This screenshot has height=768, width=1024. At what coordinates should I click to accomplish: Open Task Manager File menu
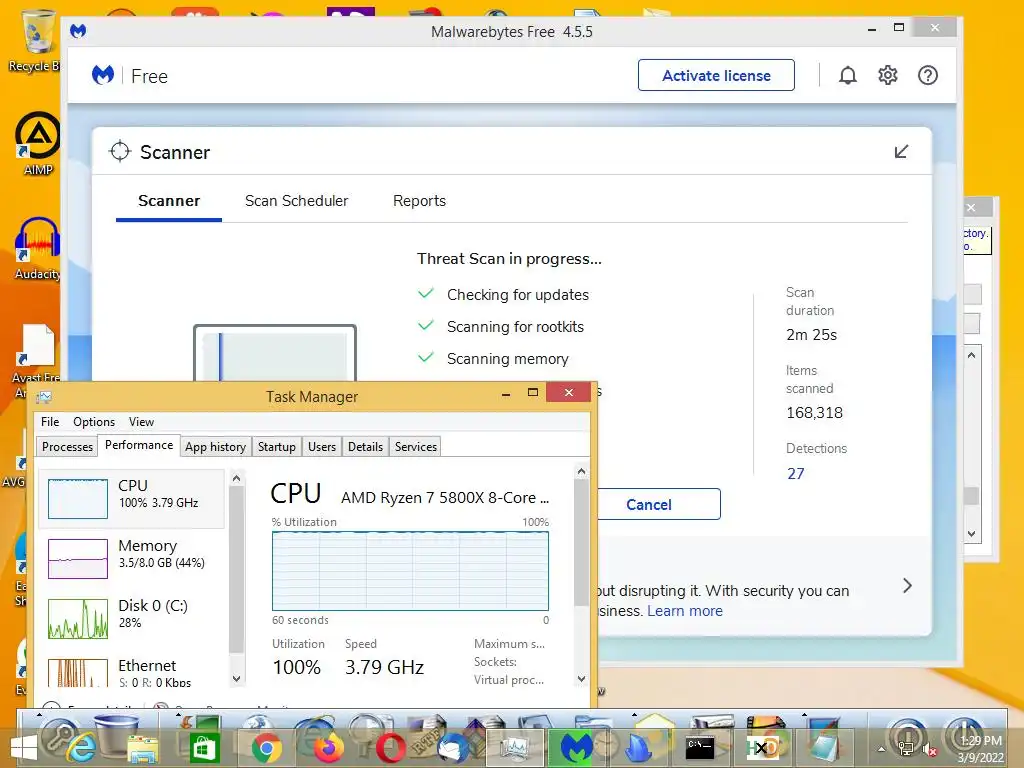50,422
